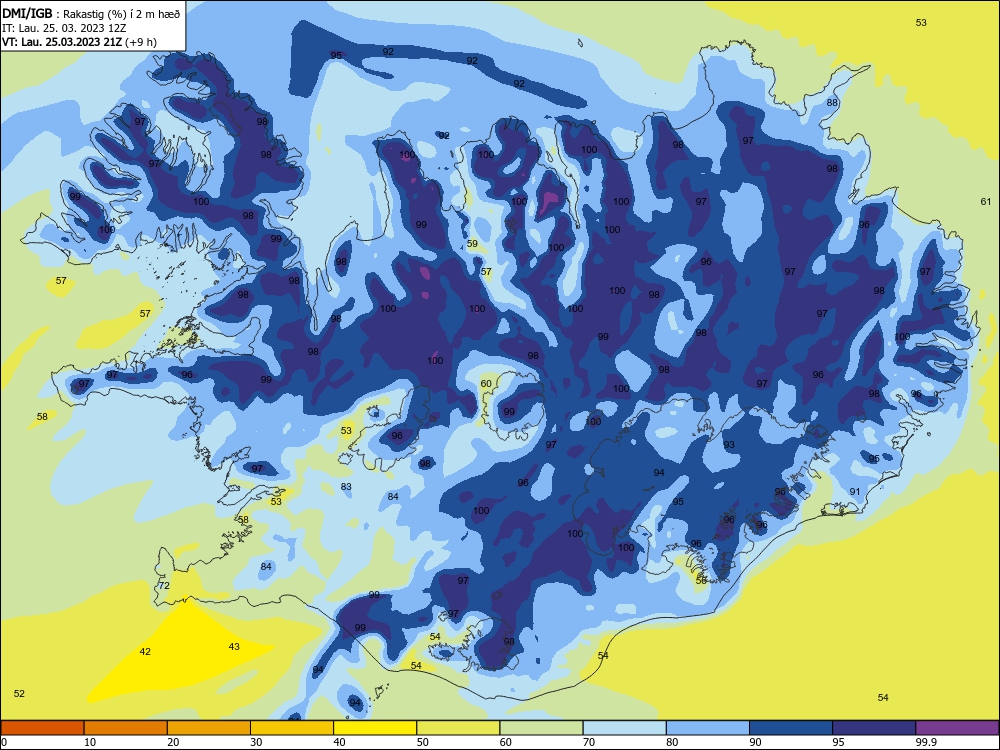Click the humidity value '91' on the map
This screenshot has height=750, width=1000.
point(855,492)
